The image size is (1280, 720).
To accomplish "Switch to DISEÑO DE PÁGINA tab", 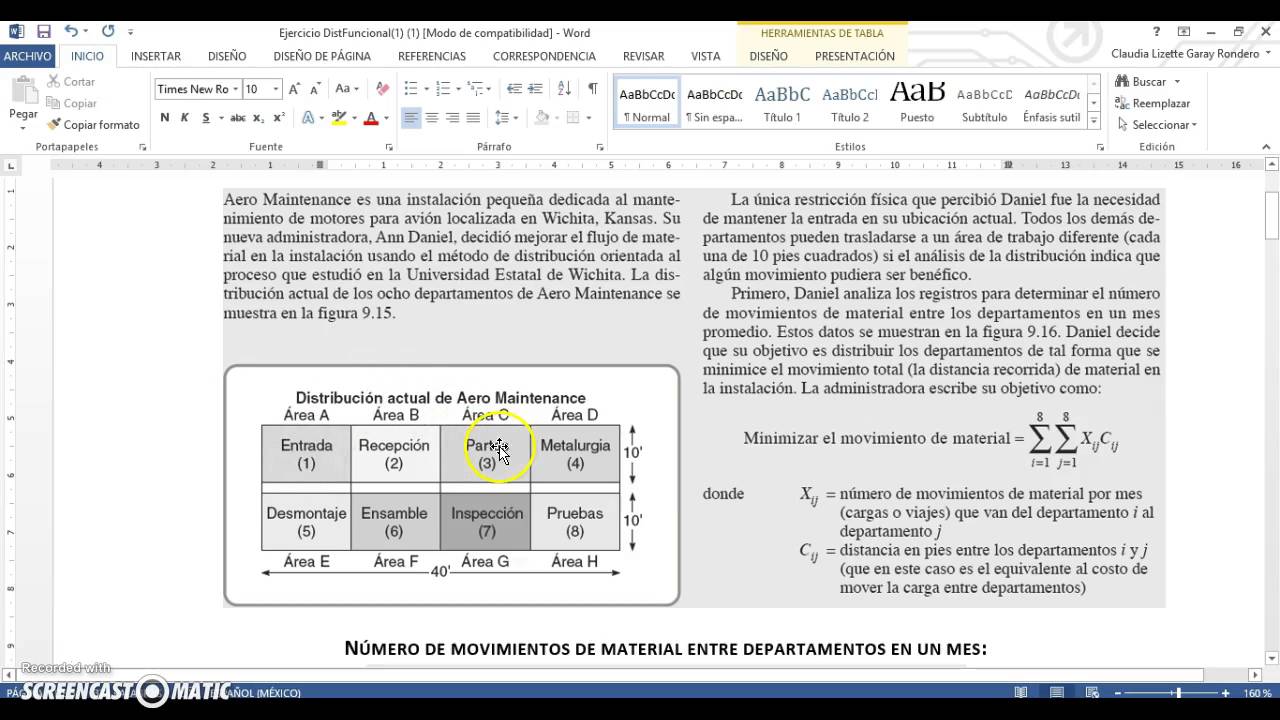I will pyautogui.click(x=322, y=56).
